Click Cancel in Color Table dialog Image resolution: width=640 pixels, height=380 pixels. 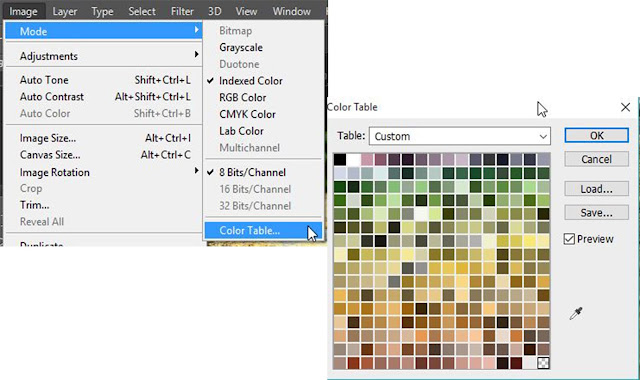tap(596, 159)
